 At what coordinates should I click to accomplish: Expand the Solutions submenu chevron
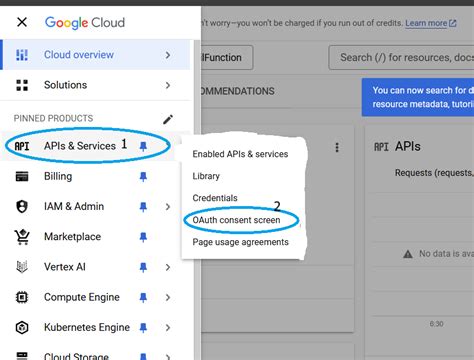coord(168,85)
